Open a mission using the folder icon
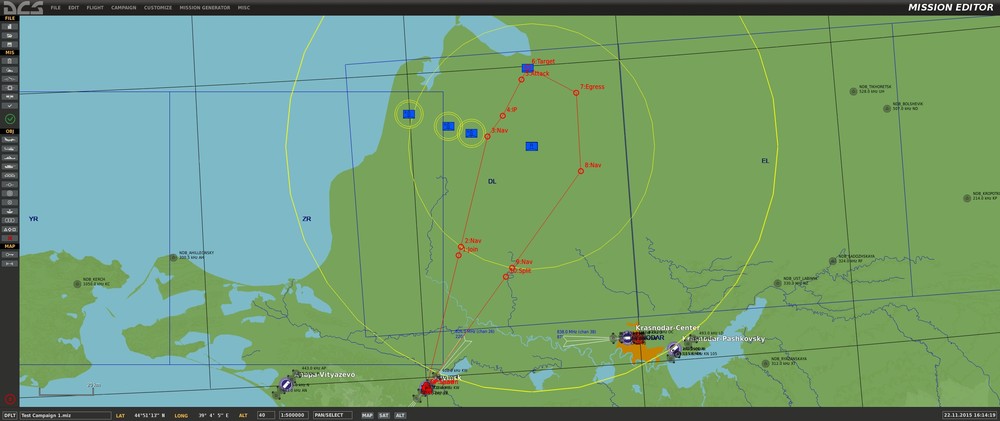Screen dimensions: 1000x421 tap(10, 35)
